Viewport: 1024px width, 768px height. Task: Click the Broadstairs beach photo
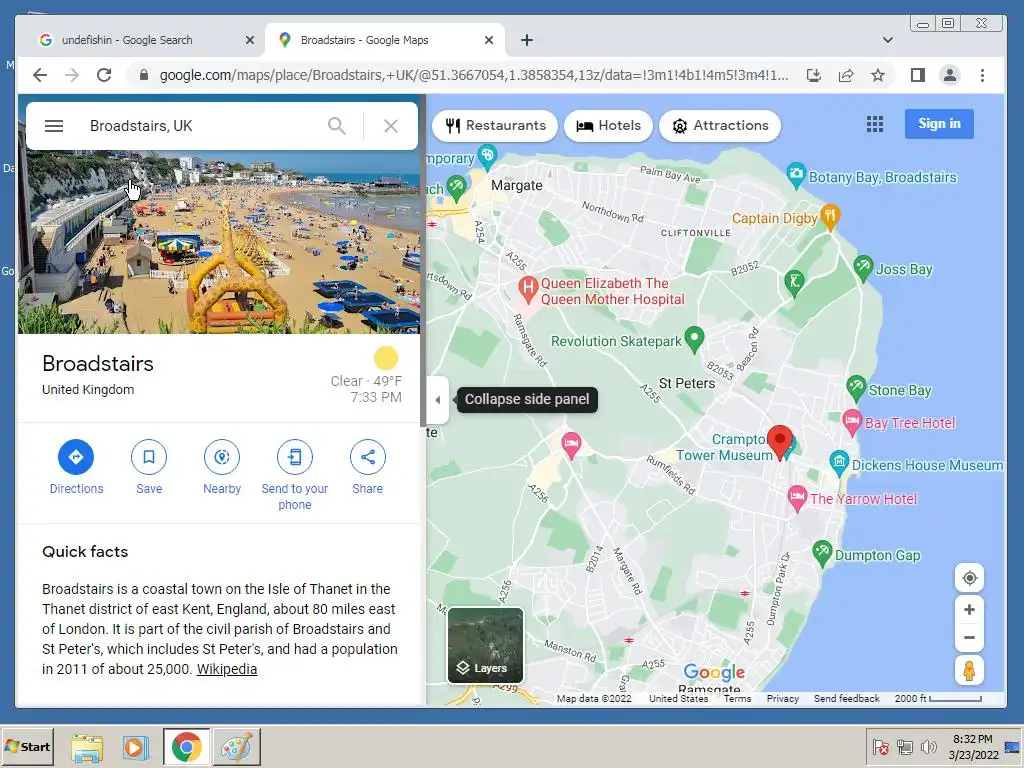[219, 242]
